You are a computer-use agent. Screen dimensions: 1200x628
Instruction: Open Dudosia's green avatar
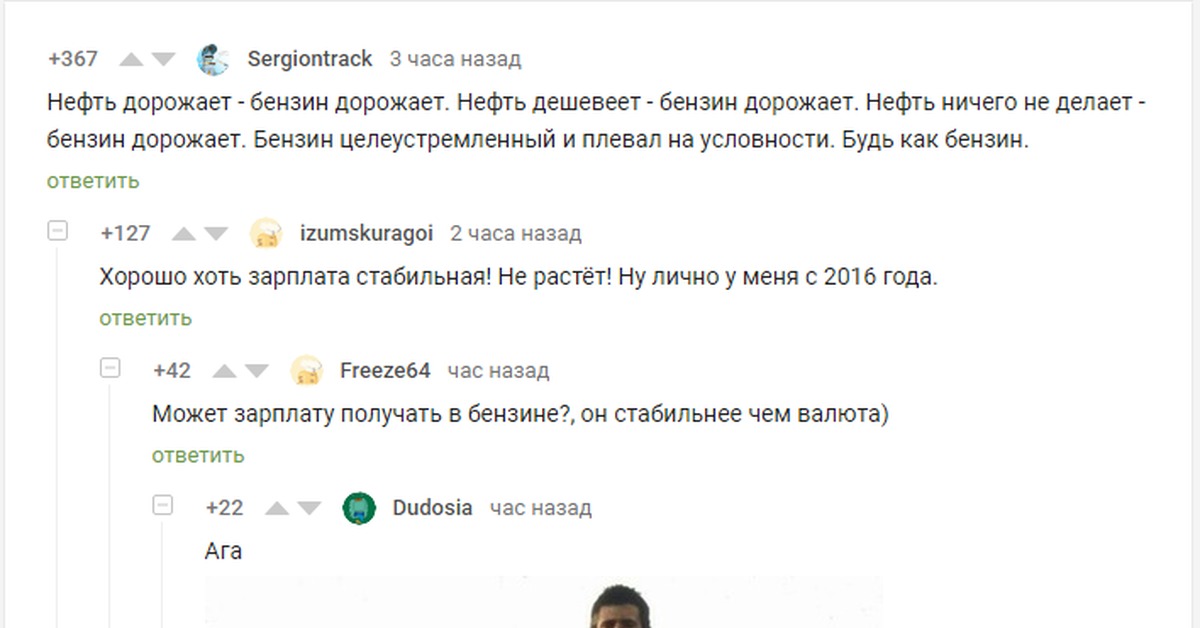[x=359, y=509]
